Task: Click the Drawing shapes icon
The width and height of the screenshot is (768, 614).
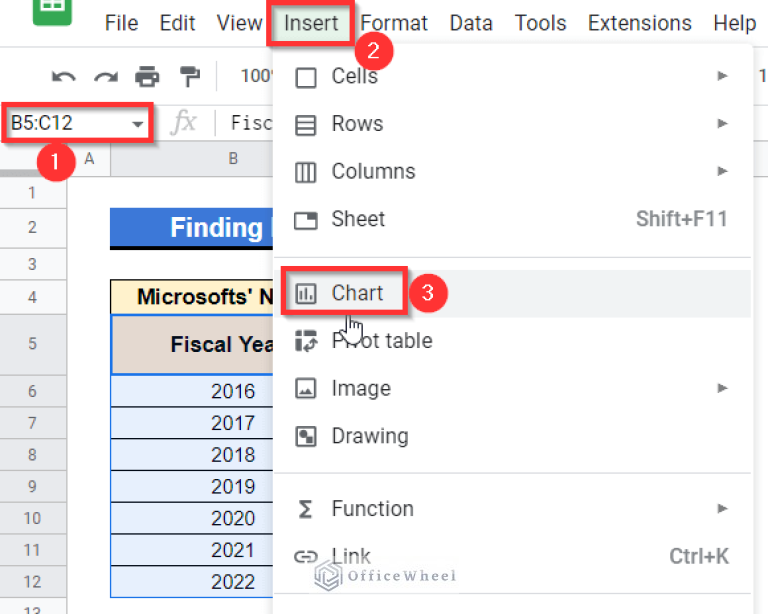Action: pyautogui.click(x=306, y=436)
